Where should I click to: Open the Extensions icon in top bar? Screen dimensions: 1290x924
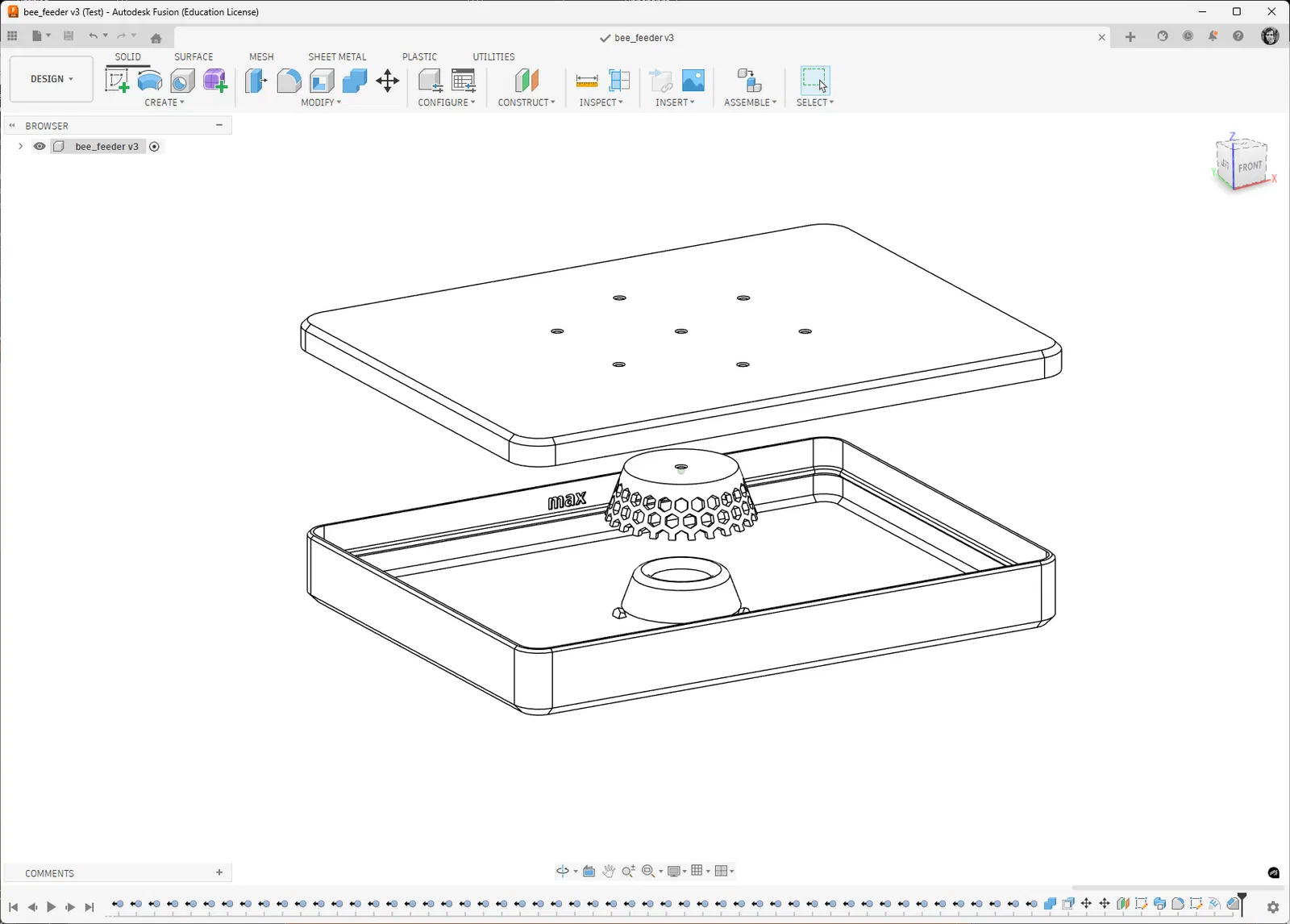[1163, 36]
